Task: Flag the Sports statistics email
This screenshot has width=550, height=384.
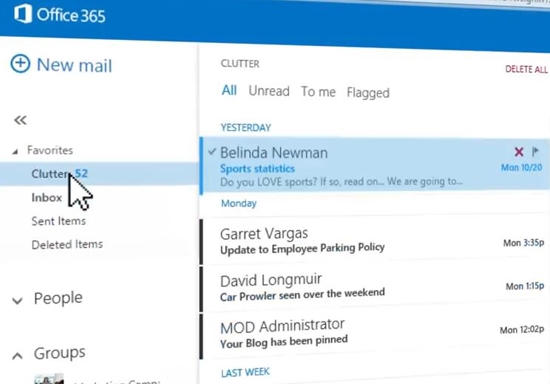Action: coord(535,151)
